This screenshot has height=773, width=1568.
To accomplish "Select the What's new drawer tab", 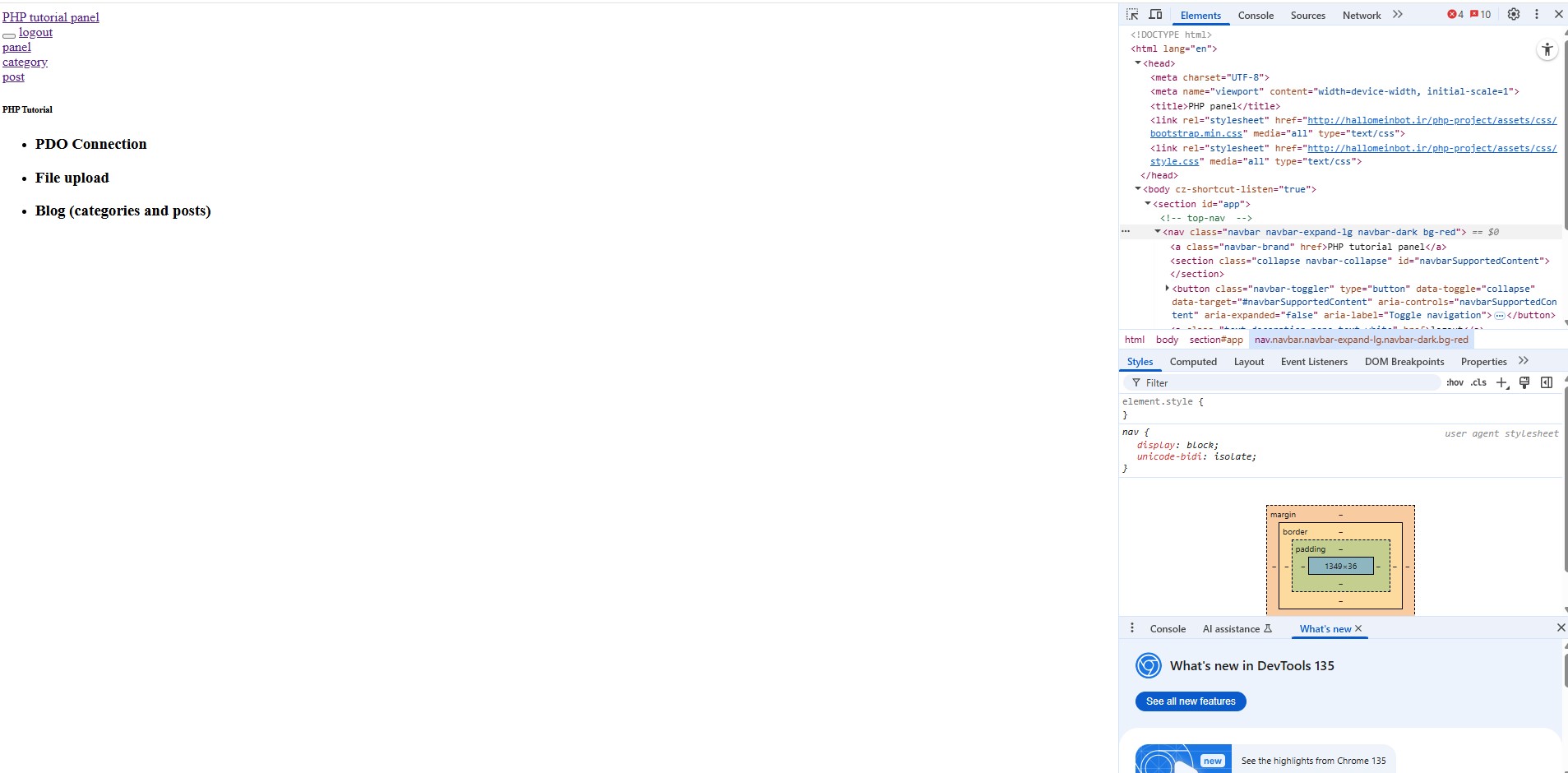I will pyautogui.click(x=1325, y=629).
